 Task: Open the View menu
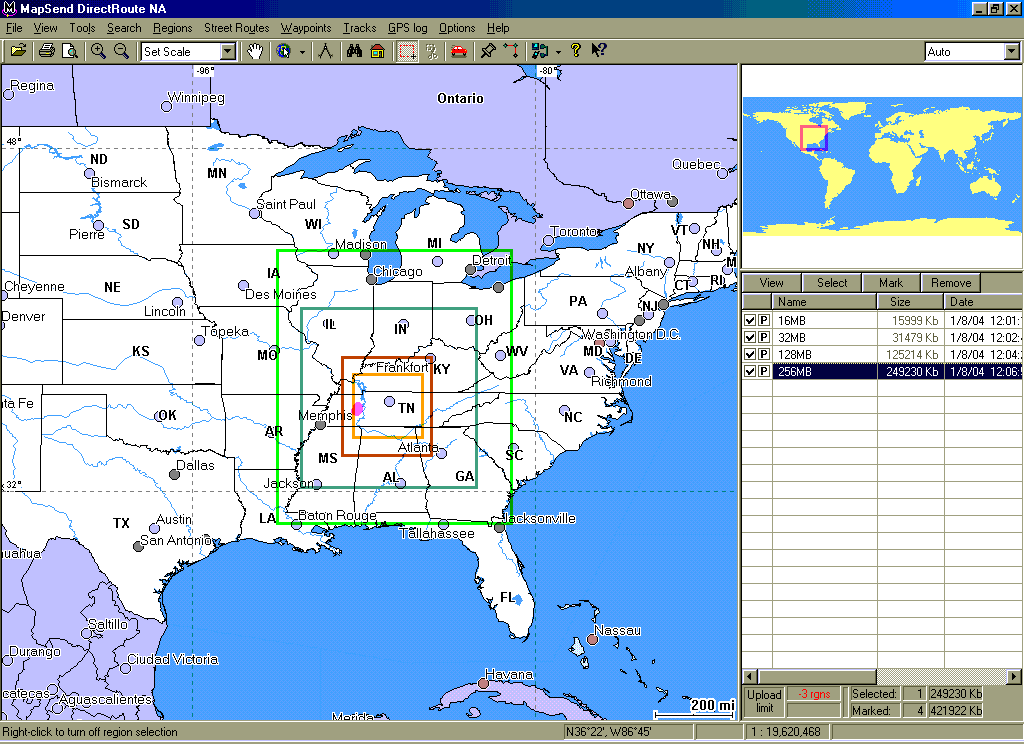(46, 28)
